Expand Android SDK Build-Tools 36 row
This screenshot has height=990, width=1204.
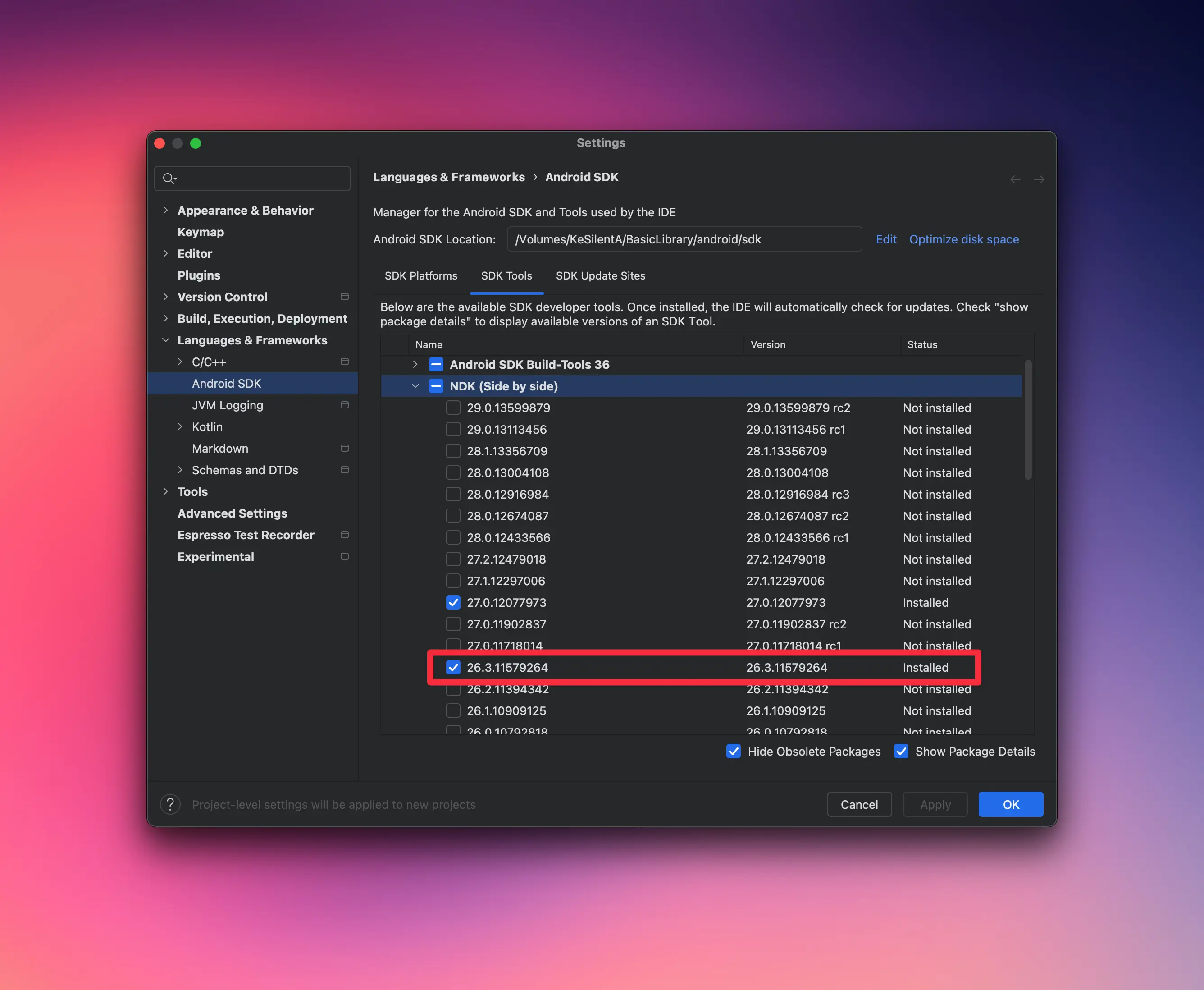[415, 364]
